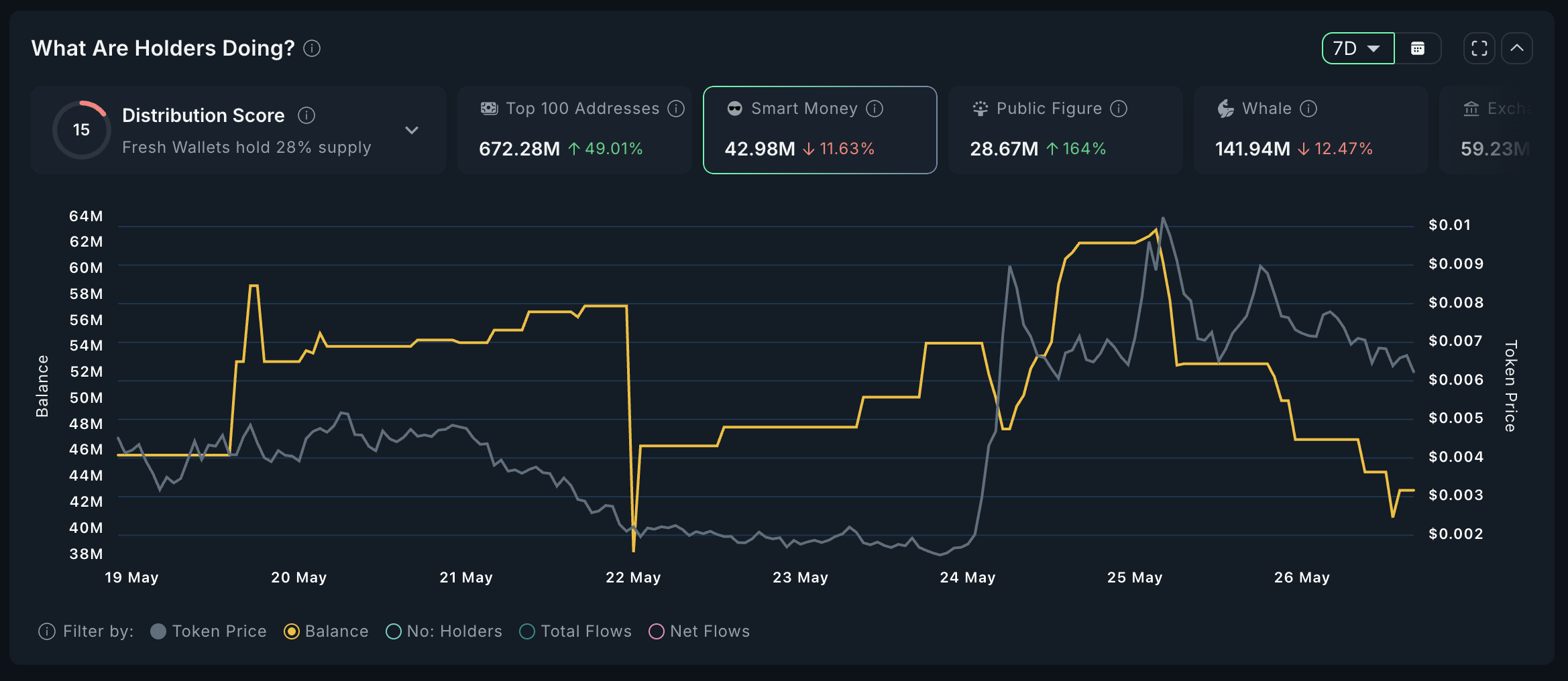Enable the No: Holders filter

click(x=392, y=631)
